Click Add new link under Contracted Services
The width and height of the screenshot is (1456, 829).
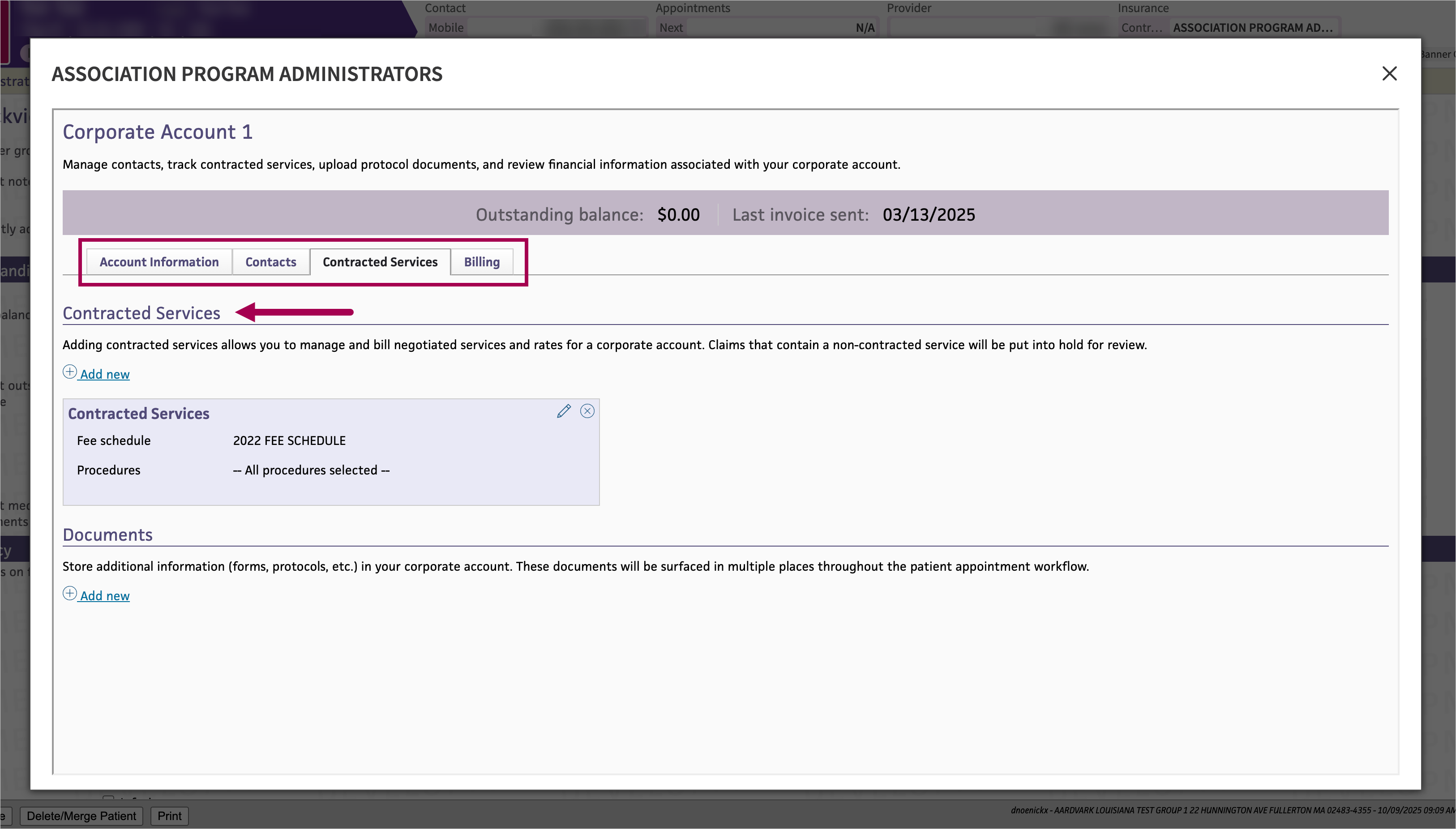[x=105, y=374]
